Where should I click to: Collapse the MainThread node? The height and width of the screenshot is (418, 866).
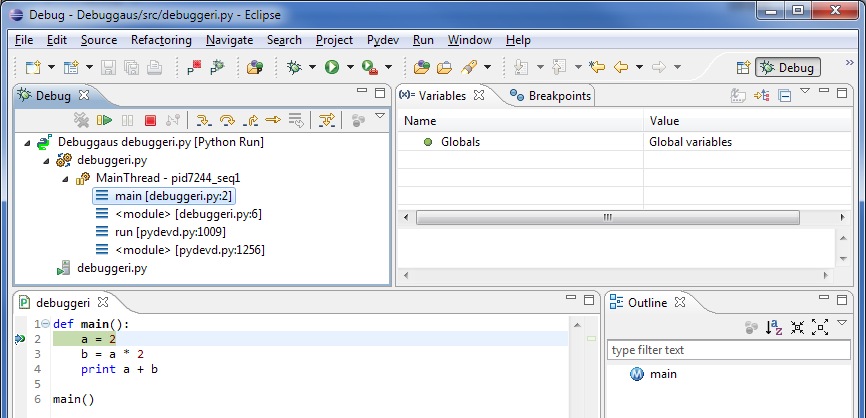pos(65,179)
